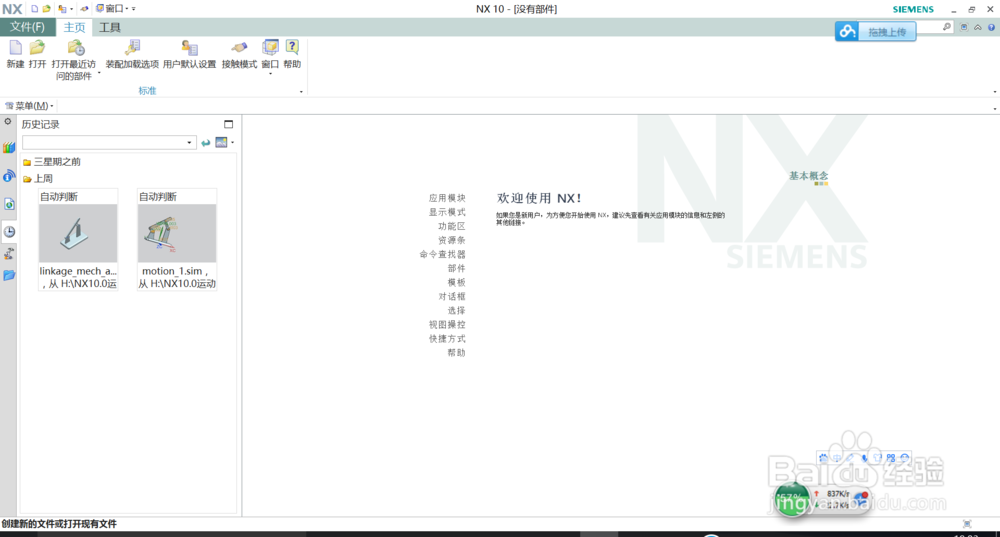The image size is (1000, 537).
Task: Click the green return arrow in 历史记录 panel
Action: 205,143
